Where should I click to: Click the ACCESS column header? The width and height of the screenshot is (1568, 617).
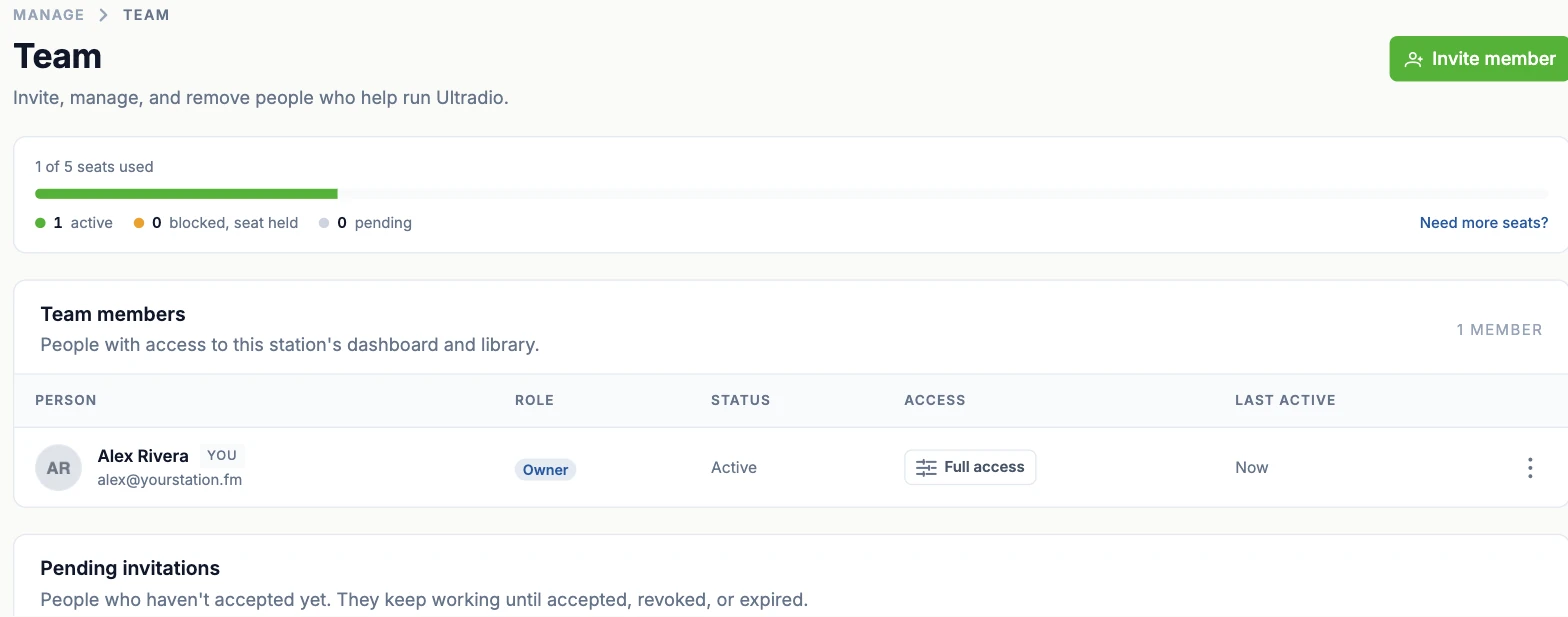(x=934, y=400)
